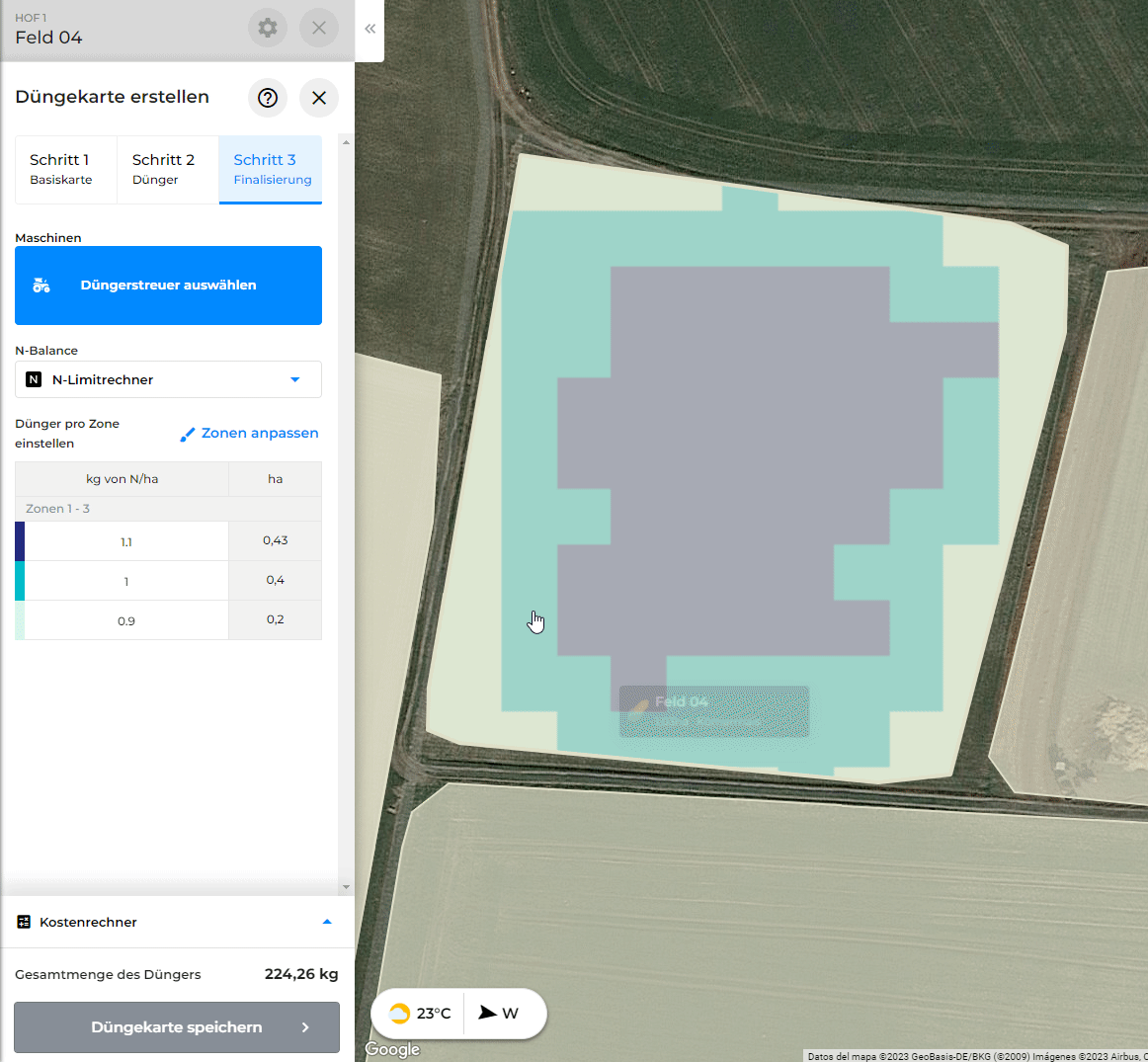Click the kg von N/ha column header

click(x=123, y=479)
